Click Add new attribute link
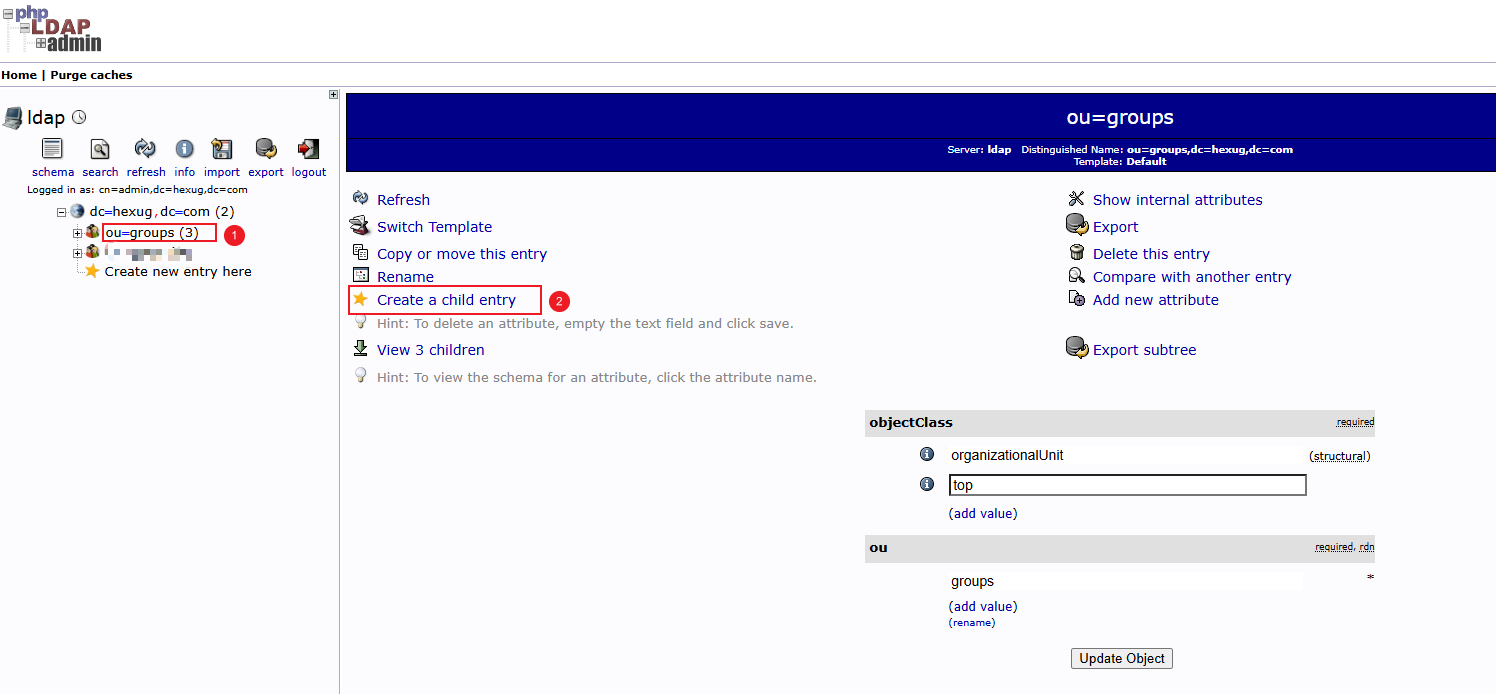Viewport: 1496px width, 696px height. tap(1155, 300)
